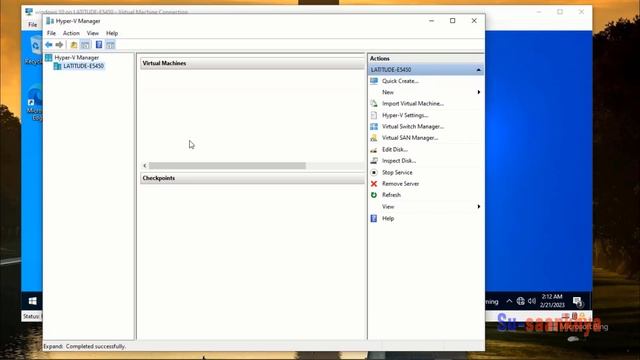Show hidden tray icons chevron
Screen dimensions: 640x360
pyautogui.click(x=509, y=301)
